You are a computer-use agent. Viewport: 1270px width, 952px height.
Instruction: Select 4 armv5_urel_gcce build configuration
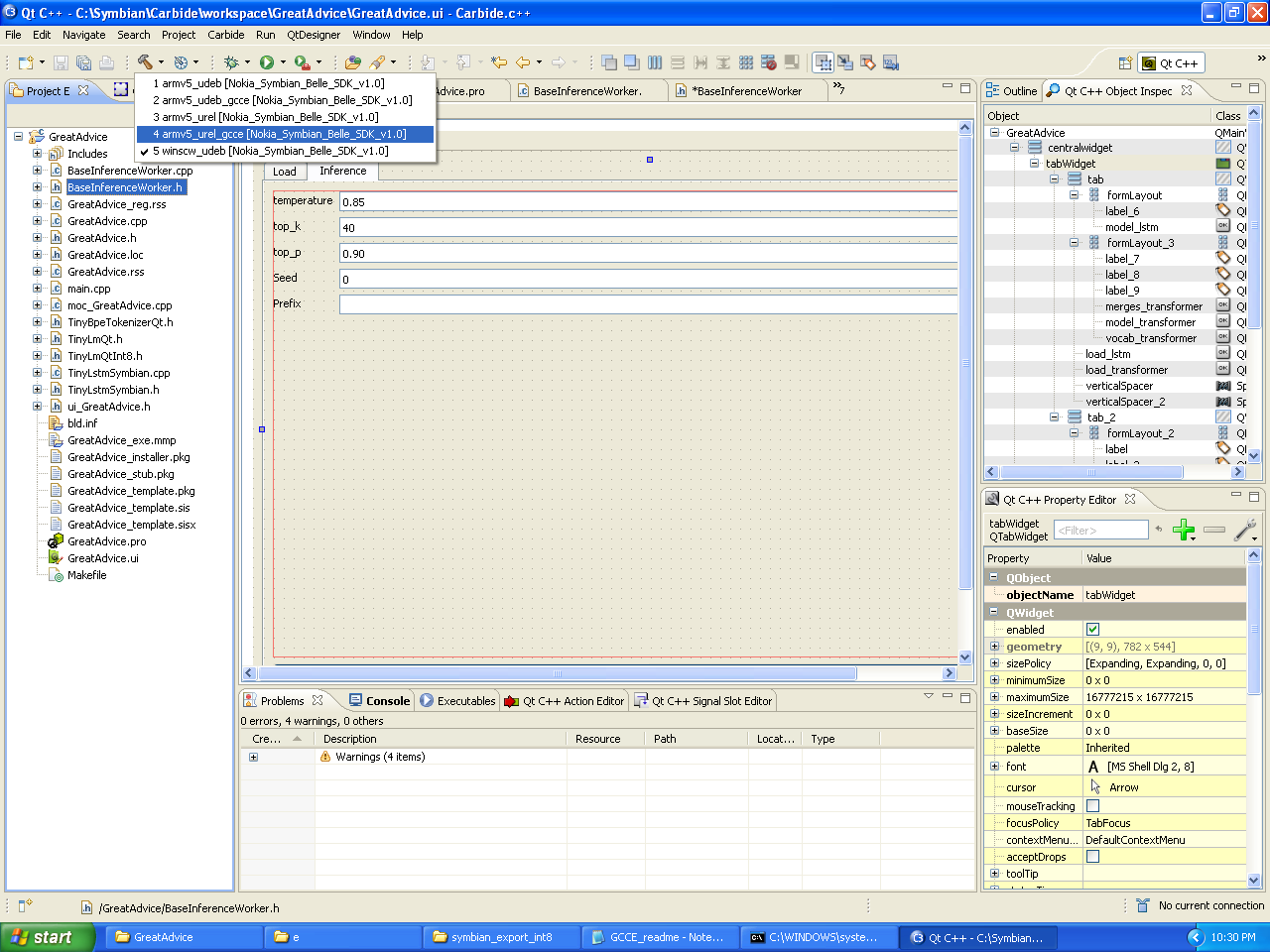coord(285,134)
